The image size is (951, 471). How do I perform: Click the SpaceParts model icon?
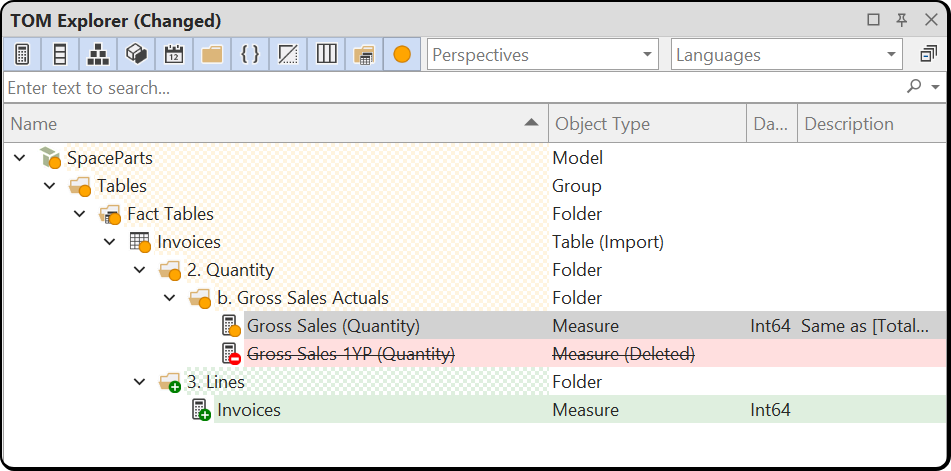tap(50, 158)
